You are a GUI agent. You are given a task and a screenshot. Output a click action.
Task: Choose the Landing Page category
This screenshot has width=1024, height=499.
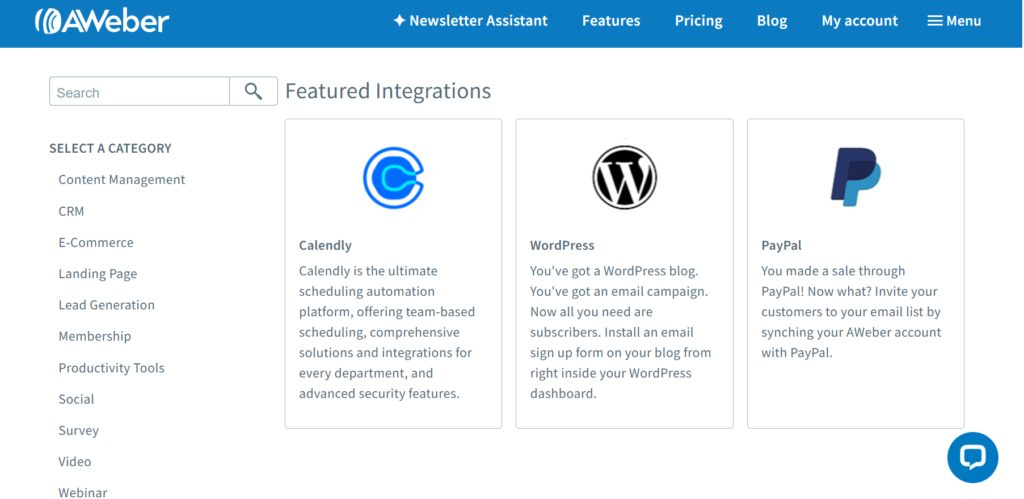[98, 274]
